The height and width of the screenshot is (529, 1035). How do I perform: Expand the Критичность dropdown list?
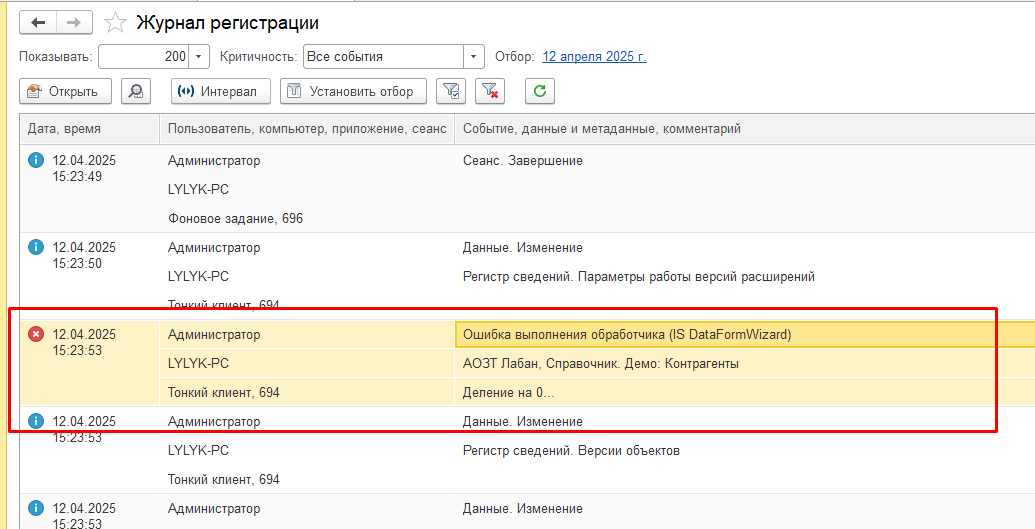(x=474, y=57)
